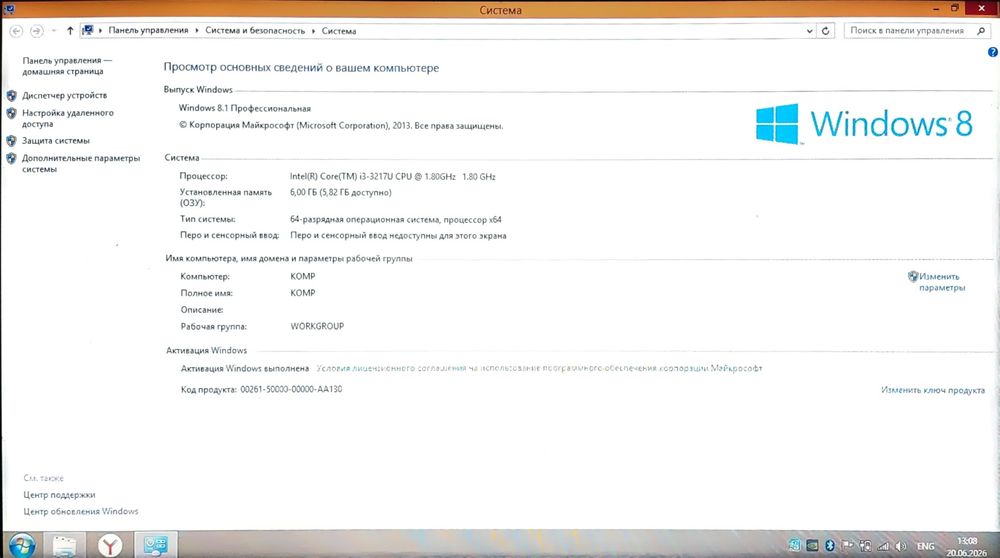Click Перо и сенсорный ввод недоступны text
The image size is (1000, 558).
click(398, 235)
